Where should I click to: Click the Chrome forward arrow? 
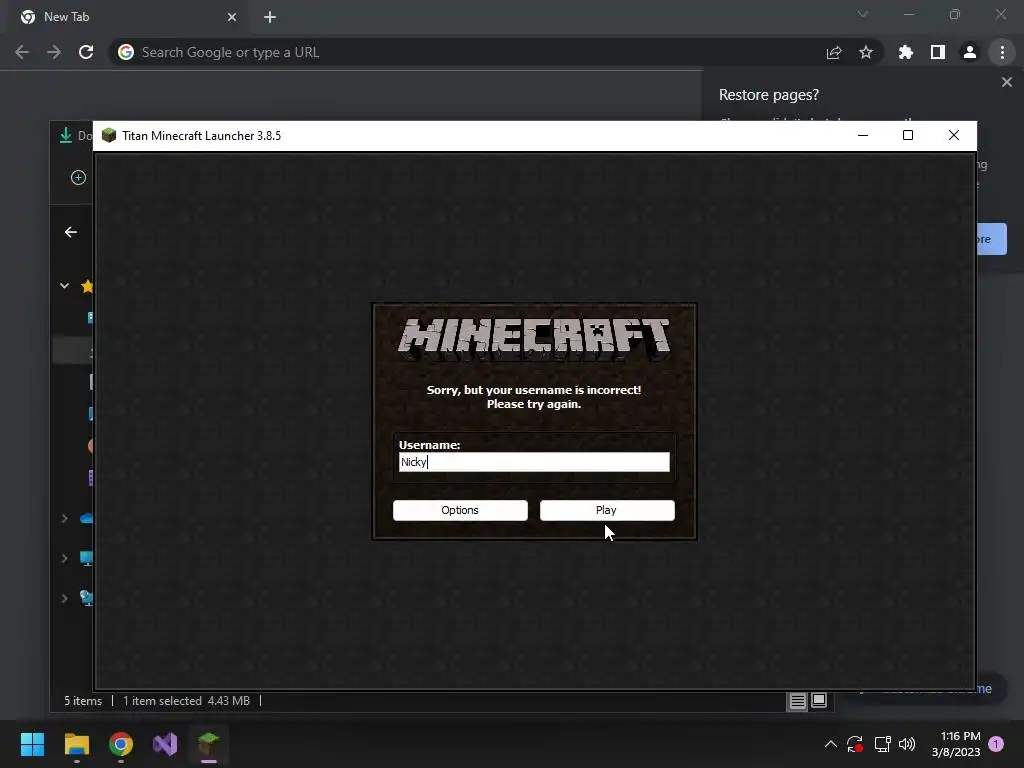(54, 52)
